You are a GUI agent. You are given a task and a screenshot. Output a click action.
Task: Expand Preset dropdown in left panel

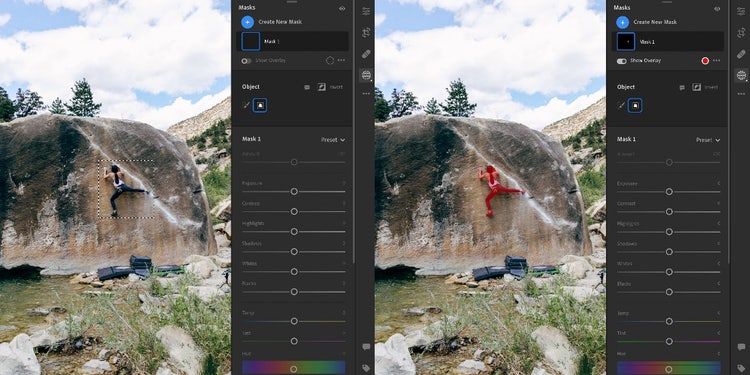click(x=333, y=140)
